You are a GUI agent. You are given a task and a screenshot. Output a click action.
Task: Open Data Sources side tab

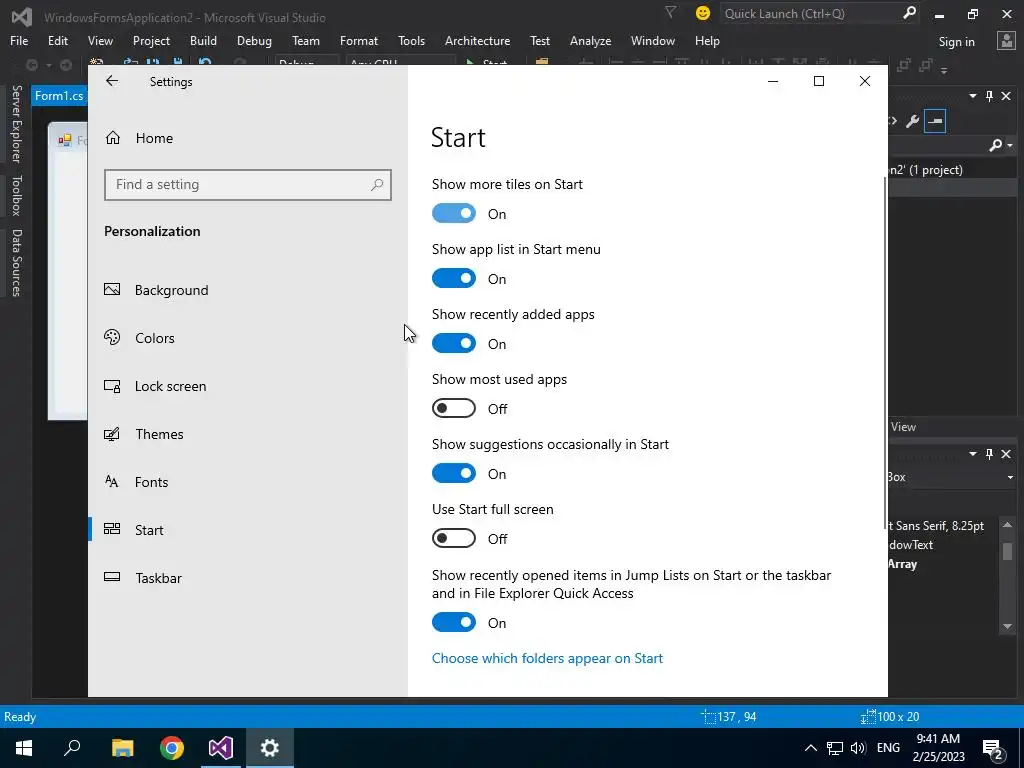point(16,263)
